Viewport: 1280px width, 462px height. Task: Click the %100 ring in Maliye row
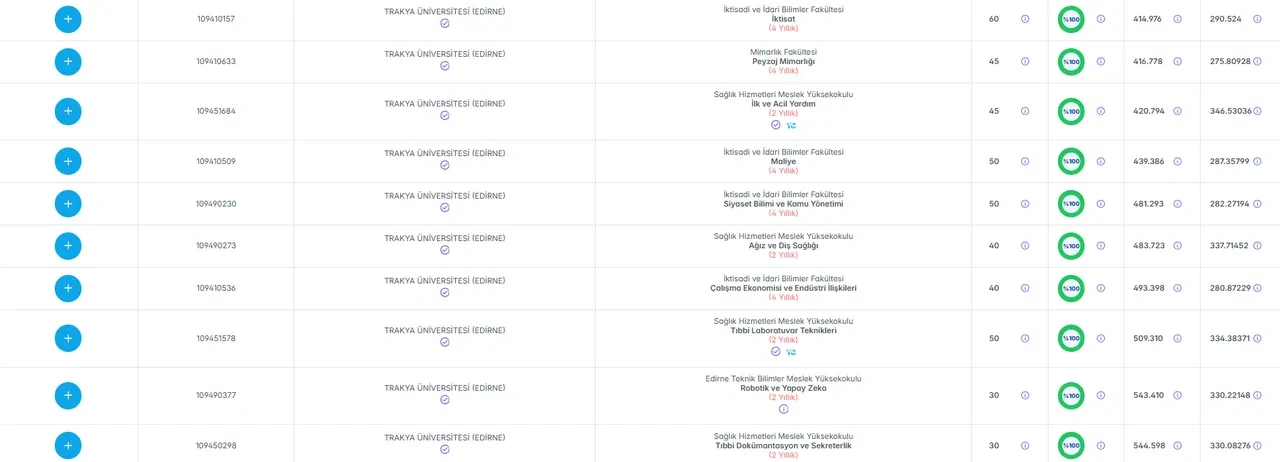click(x=1071, y=161)
